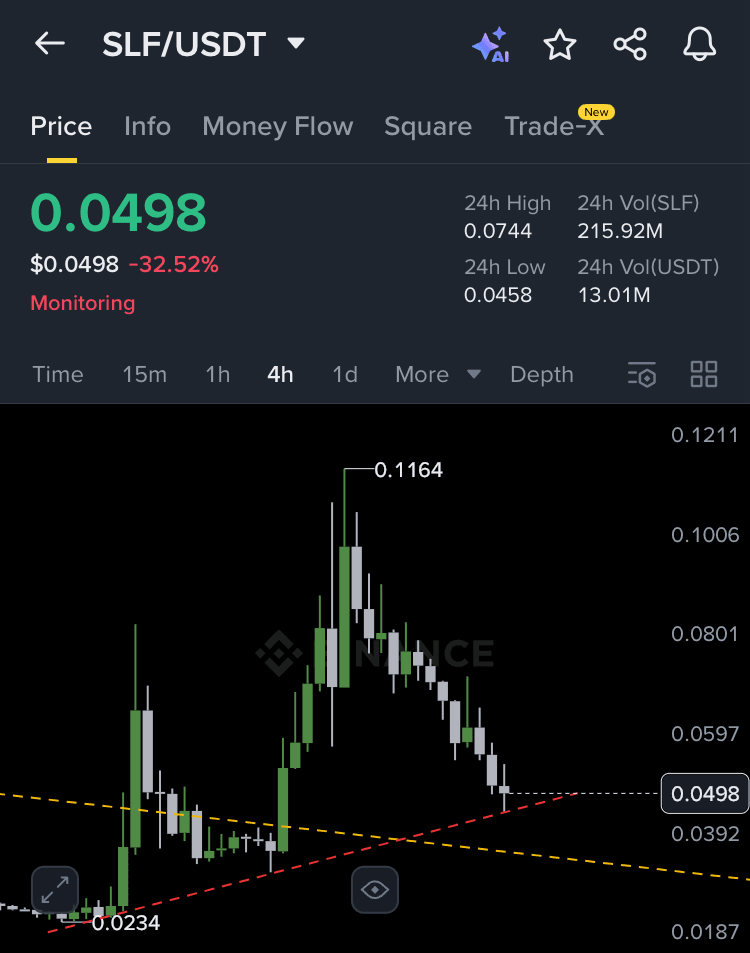Switch to the Price tab

click(x=61, y=126)
